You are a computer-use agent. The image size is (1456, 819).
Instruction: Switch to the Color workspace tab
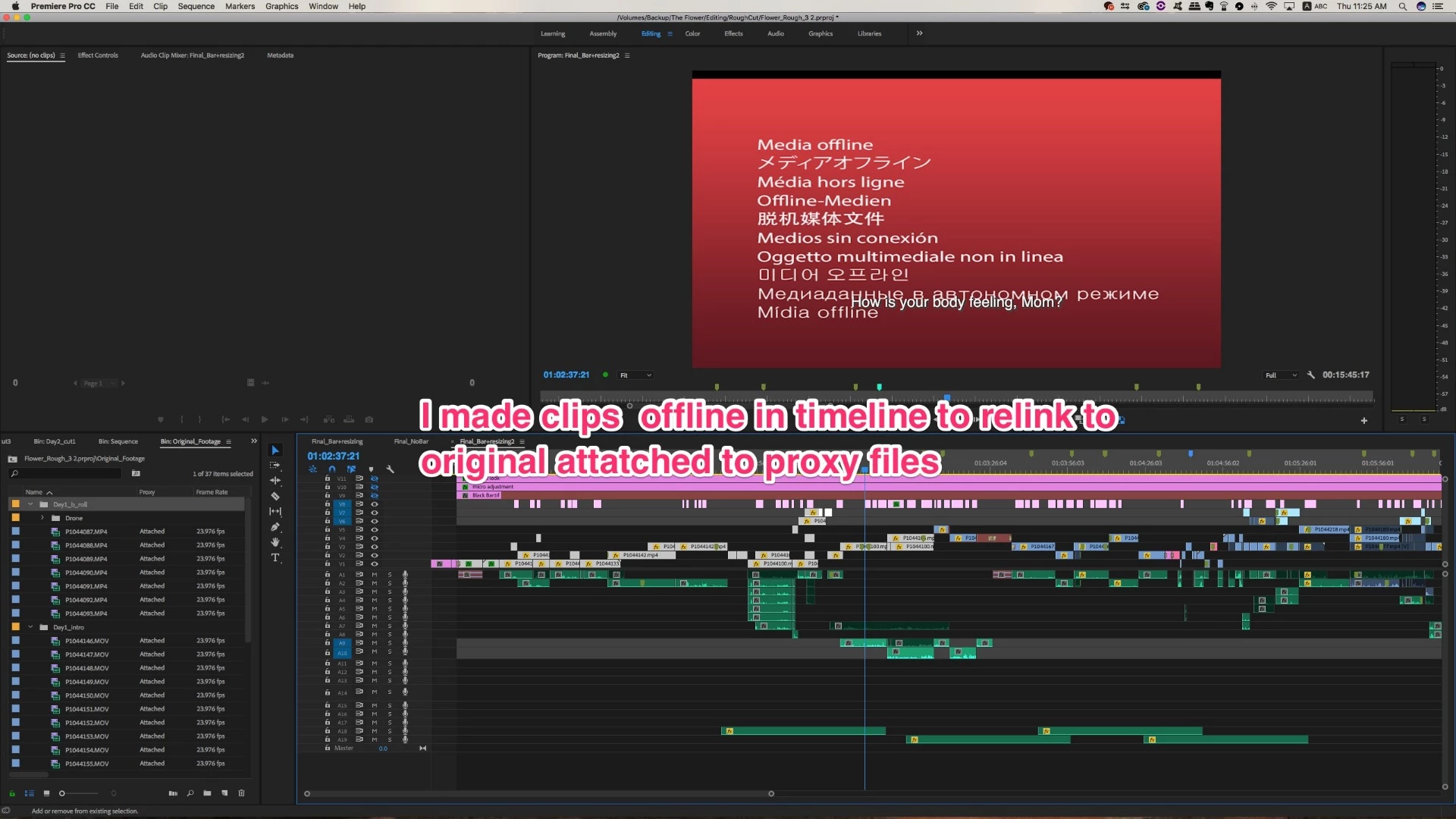(692, 33)
